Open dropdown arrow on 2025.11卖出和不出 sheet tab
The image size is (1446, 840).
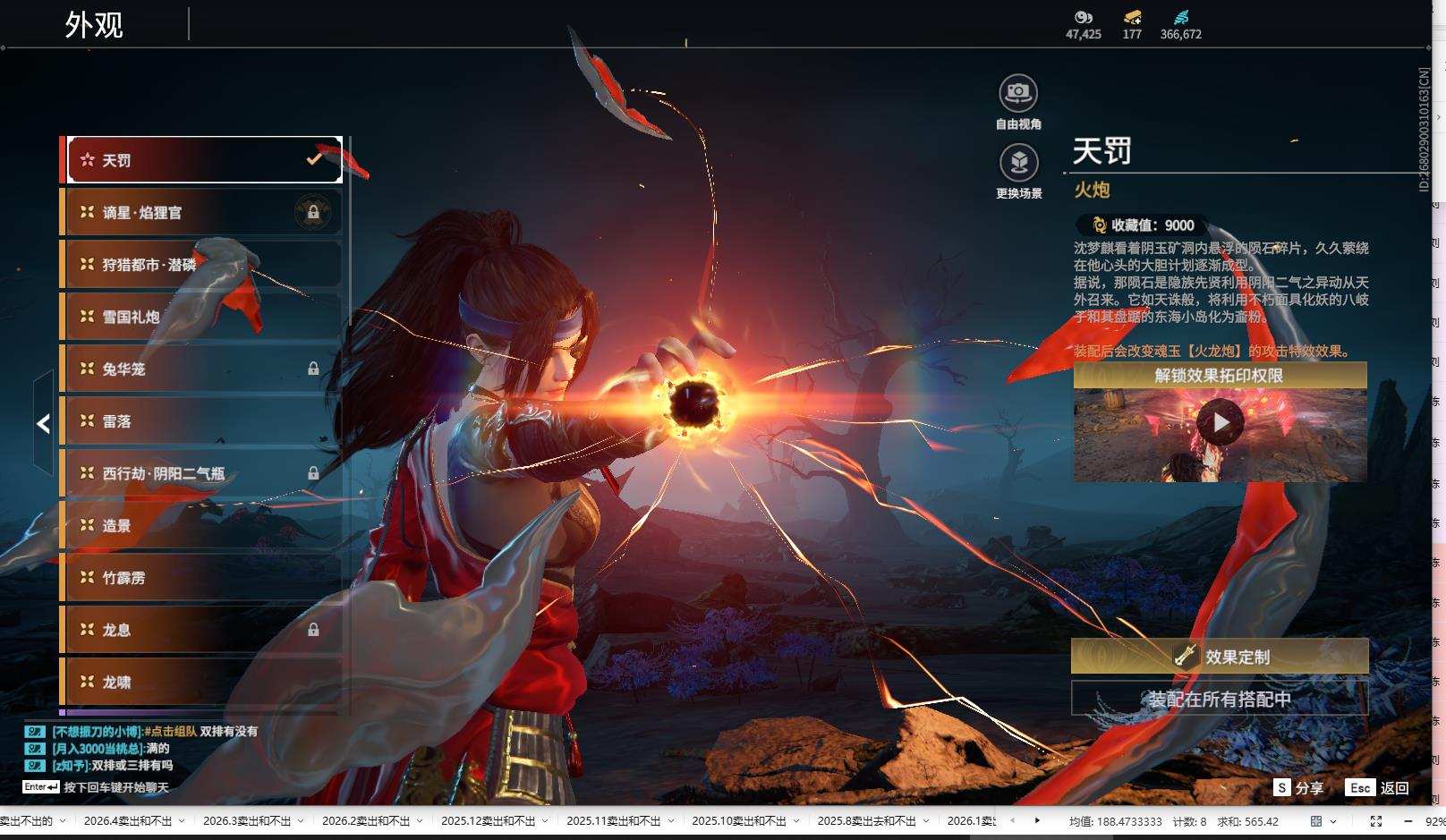670,821
